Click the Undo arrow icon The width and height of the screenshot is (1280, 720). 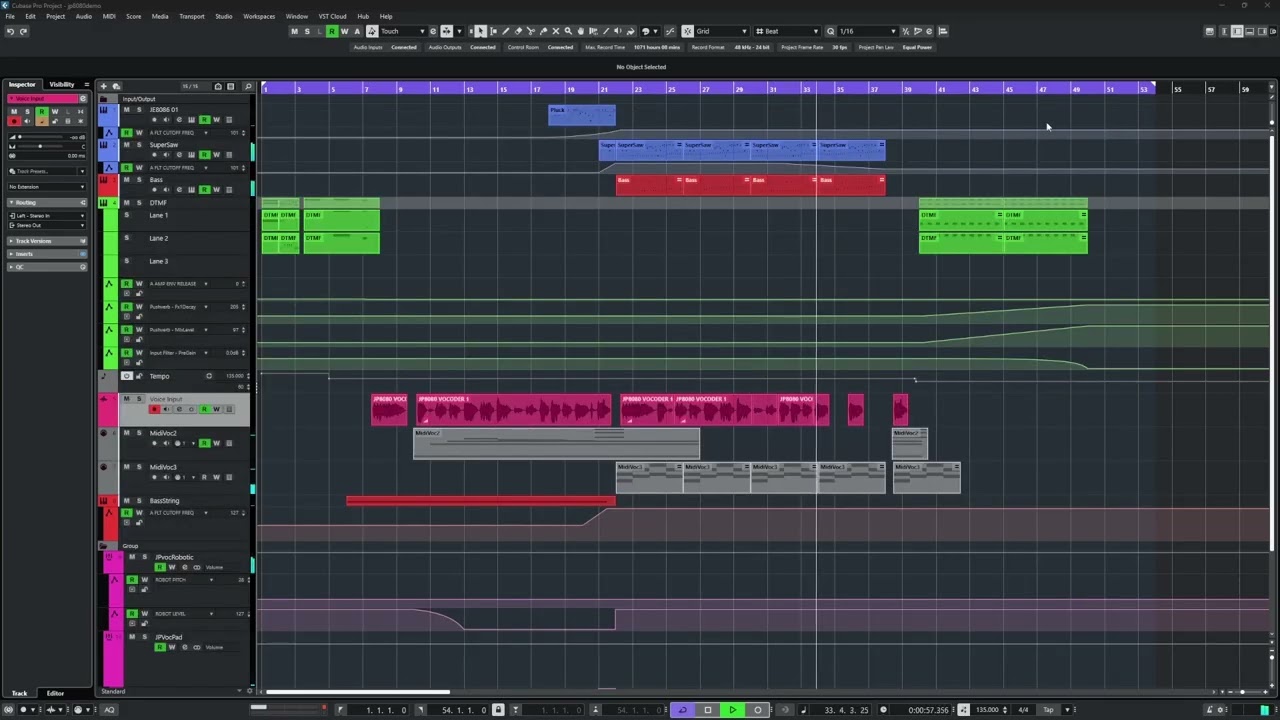click(10, 31)
